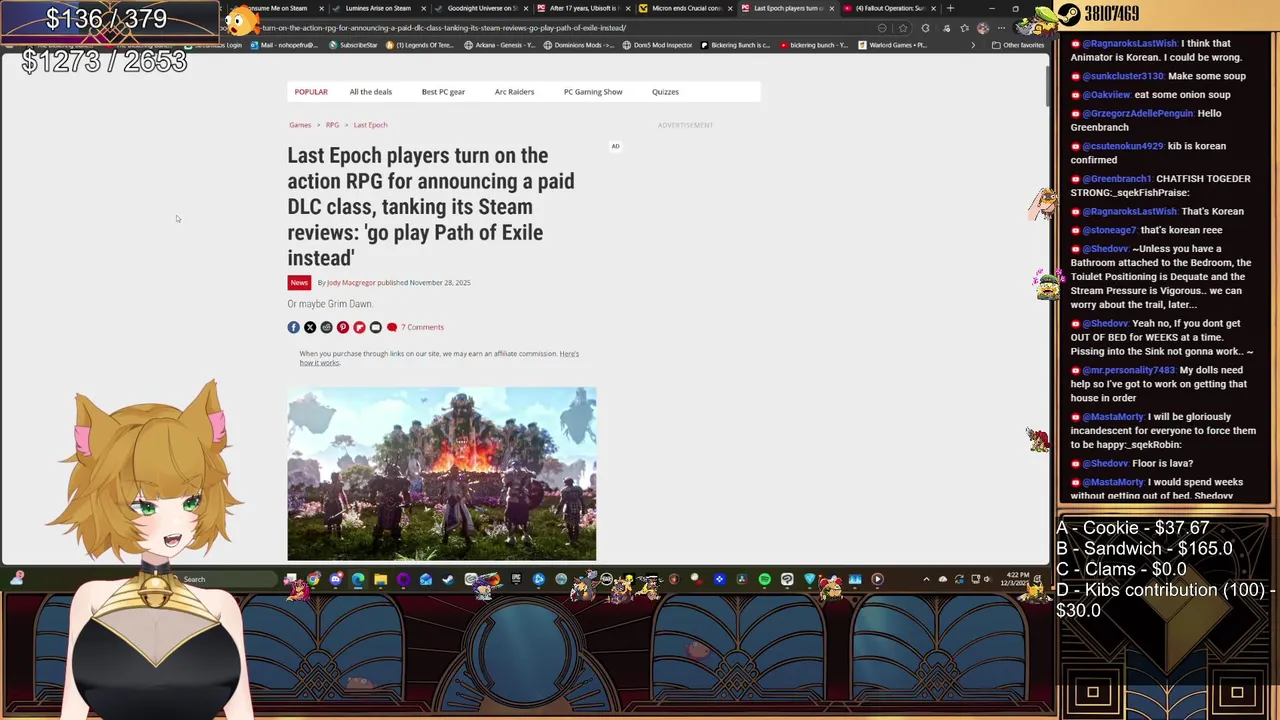Viewport: 1280px width, 720px height.
Task: Show hidden system tray icons
Action: coord(926,579)
